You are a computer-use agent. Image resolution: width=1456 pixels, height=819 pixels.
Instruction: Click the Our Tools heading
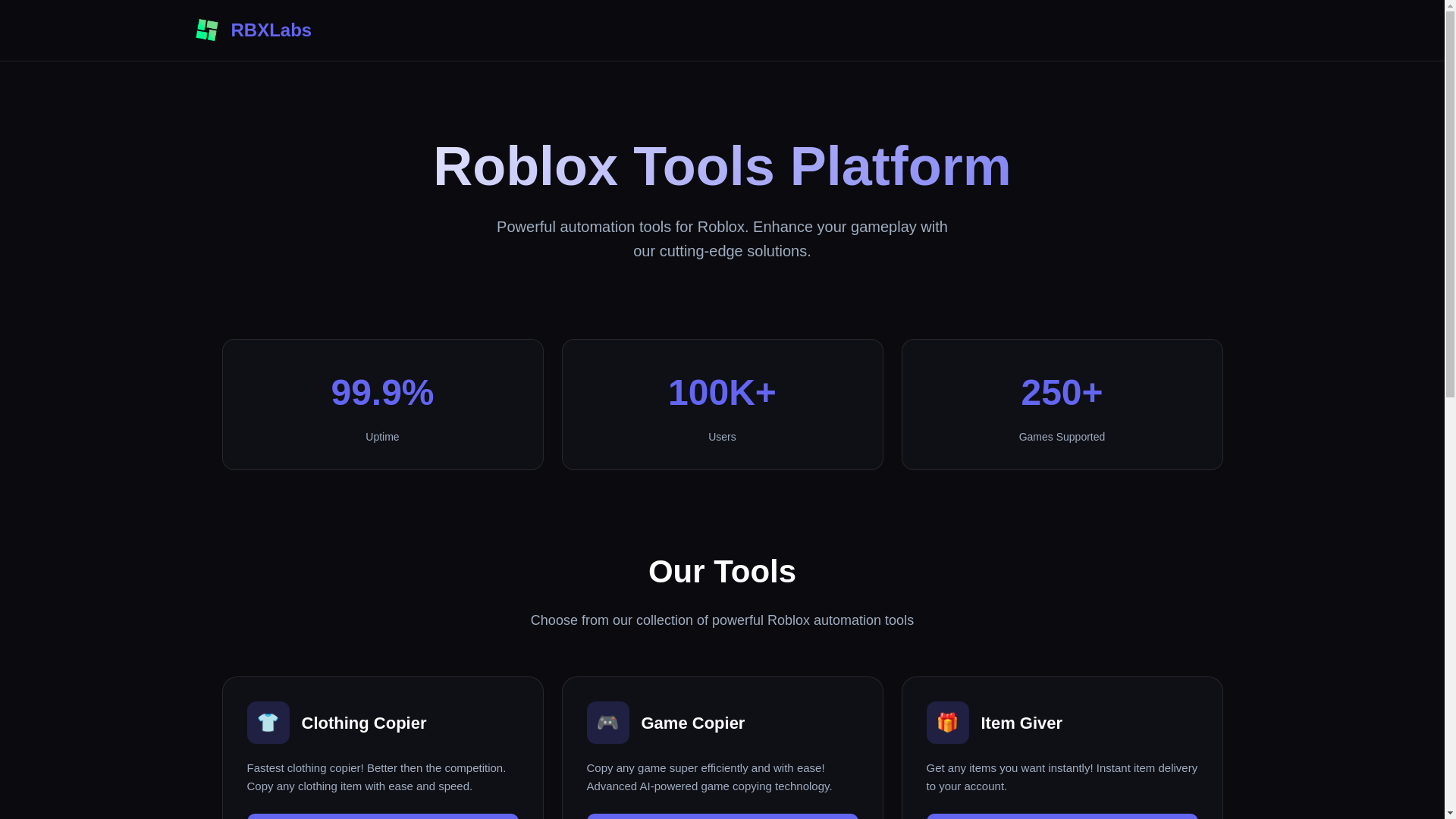pos(722,571)
